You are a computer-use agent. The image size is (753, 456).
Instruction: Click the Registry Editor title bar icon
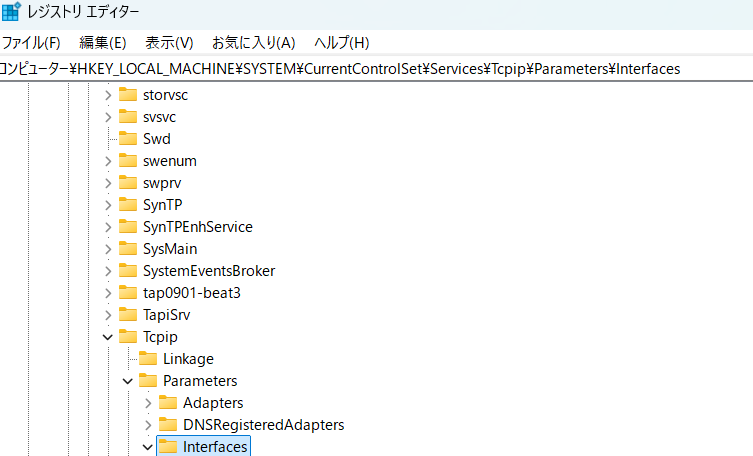[11, 11]
